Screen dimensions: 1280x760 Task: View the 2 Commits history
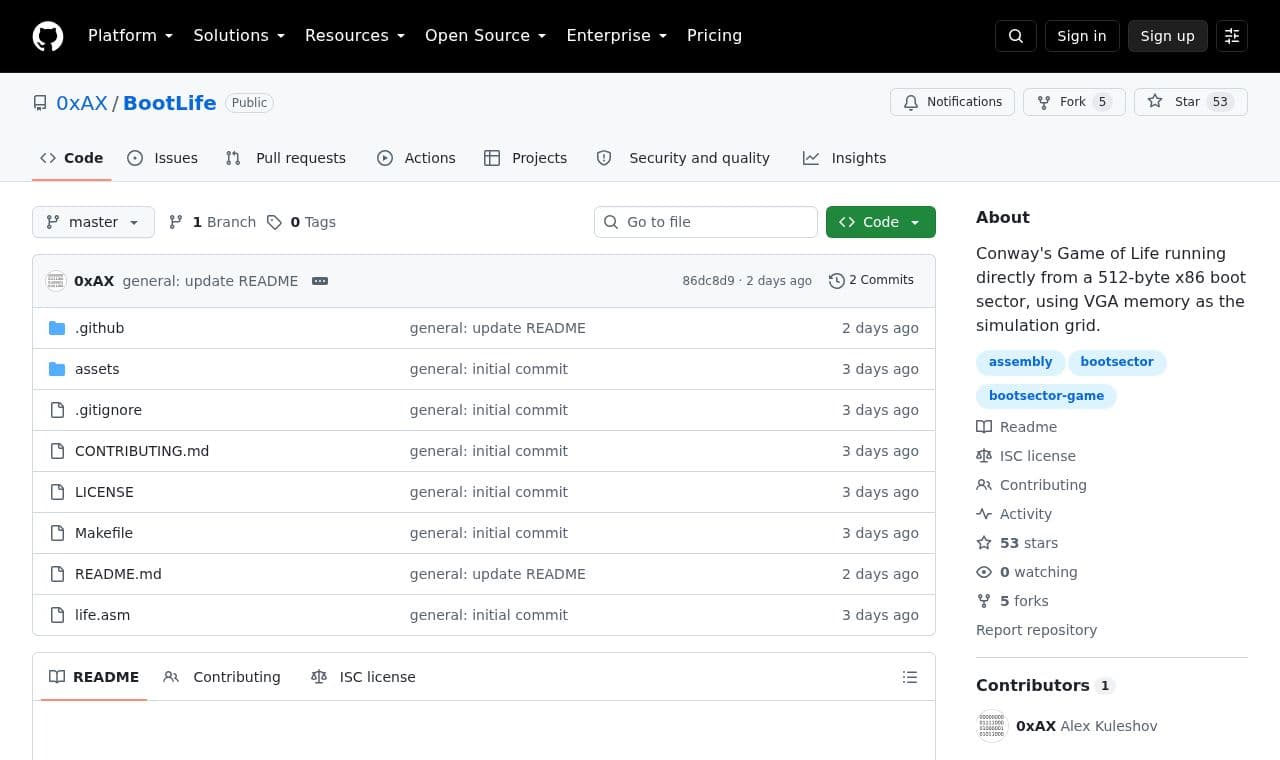point(871,281)
